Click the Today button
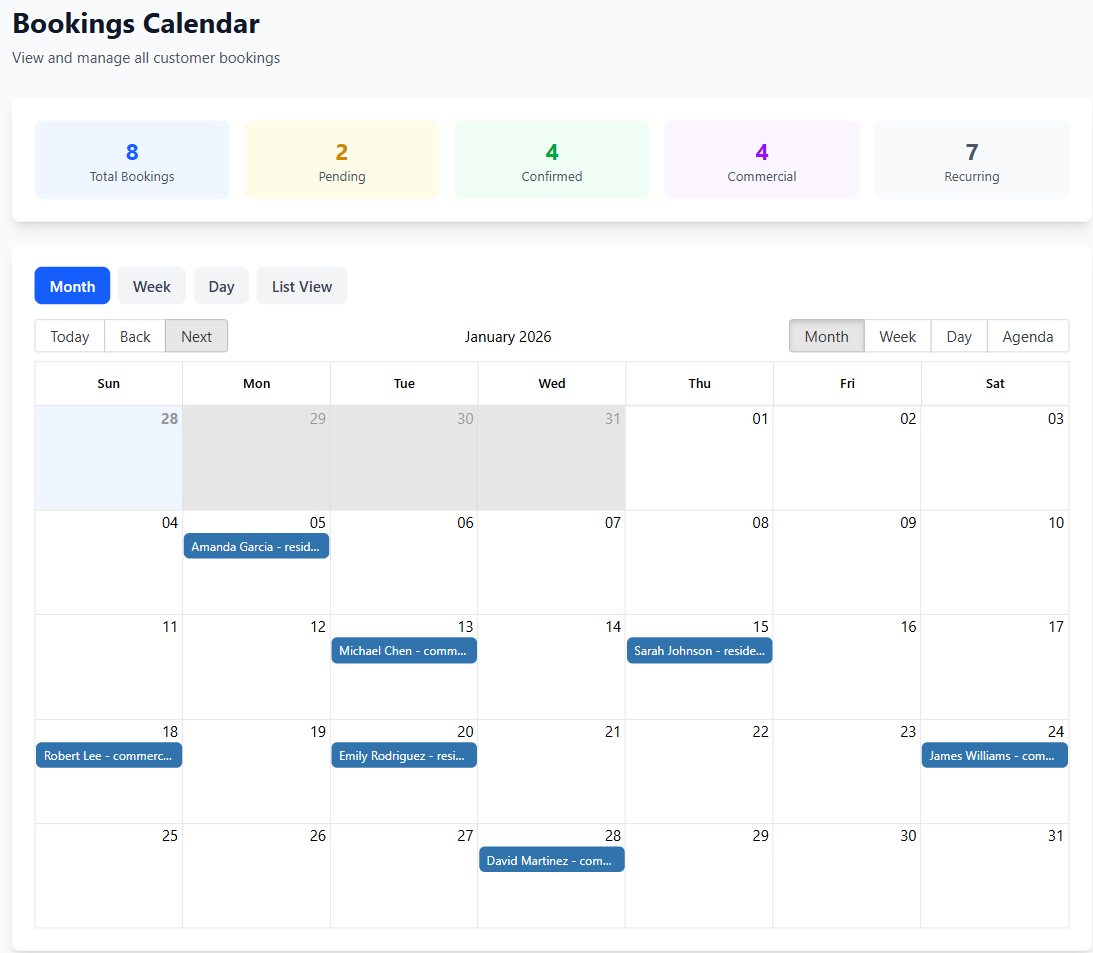Viewport: 1093px width, 953px height. point(69,336)
